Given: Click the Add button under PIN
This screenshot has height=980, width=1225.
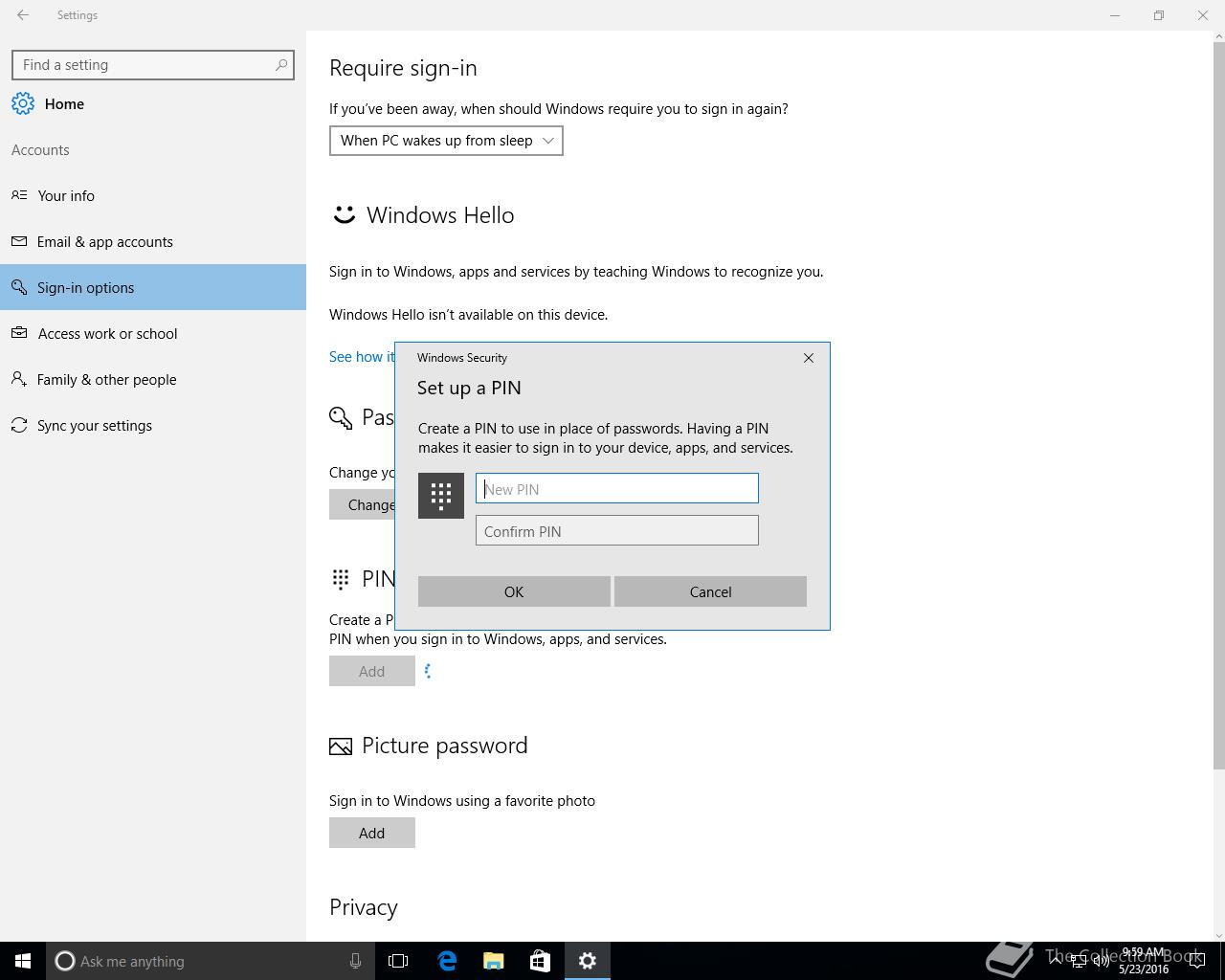Looking at the screenshot, I should pos(372,671).
